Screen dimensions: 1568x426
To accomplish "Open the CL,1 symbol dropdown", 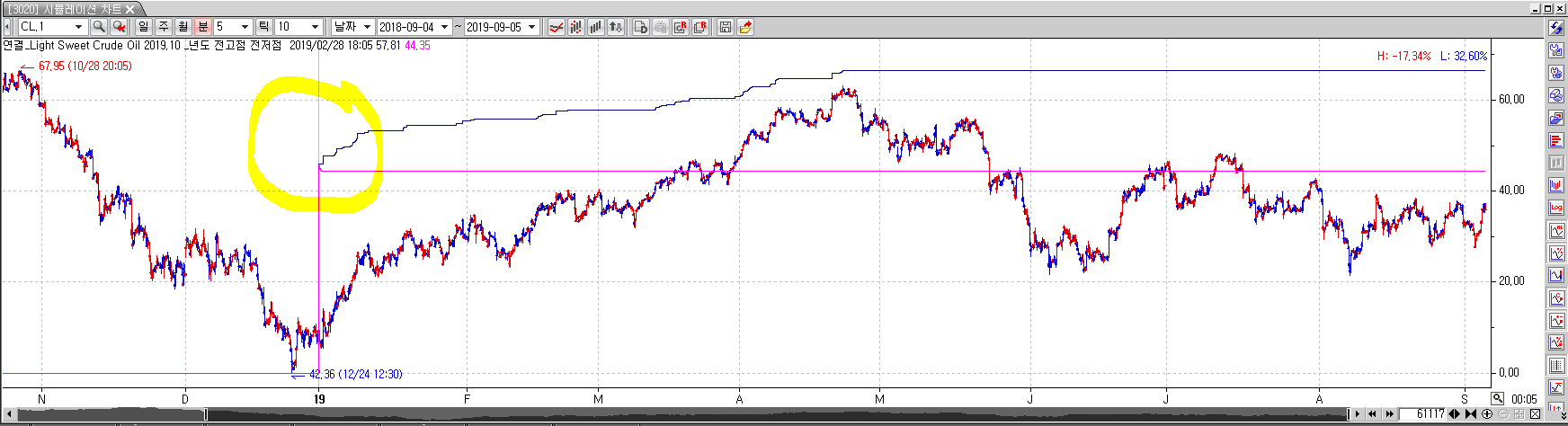I will coord(78,27).
